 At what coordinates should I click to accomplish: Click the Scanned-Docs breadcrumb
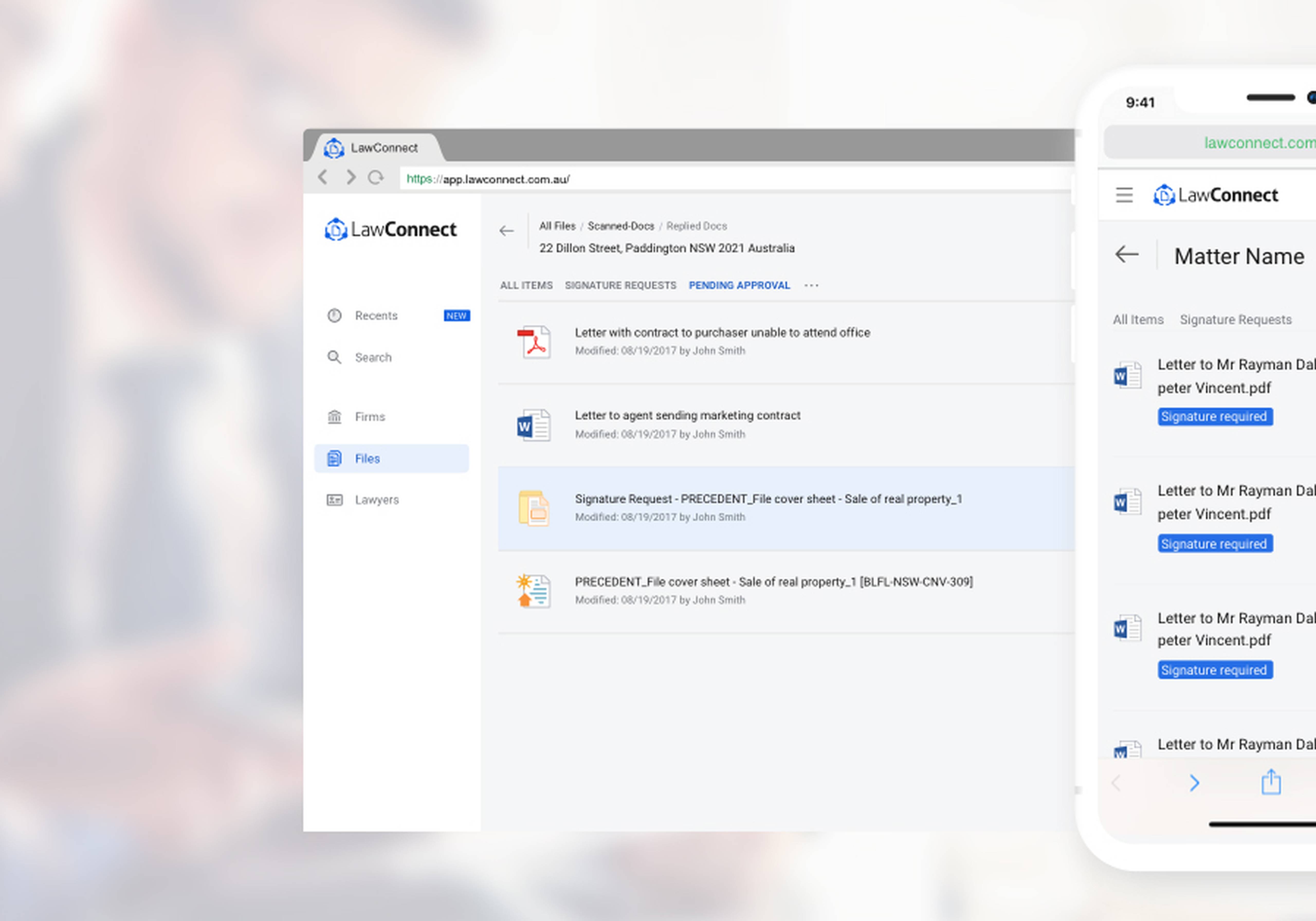tap(621, 226)
